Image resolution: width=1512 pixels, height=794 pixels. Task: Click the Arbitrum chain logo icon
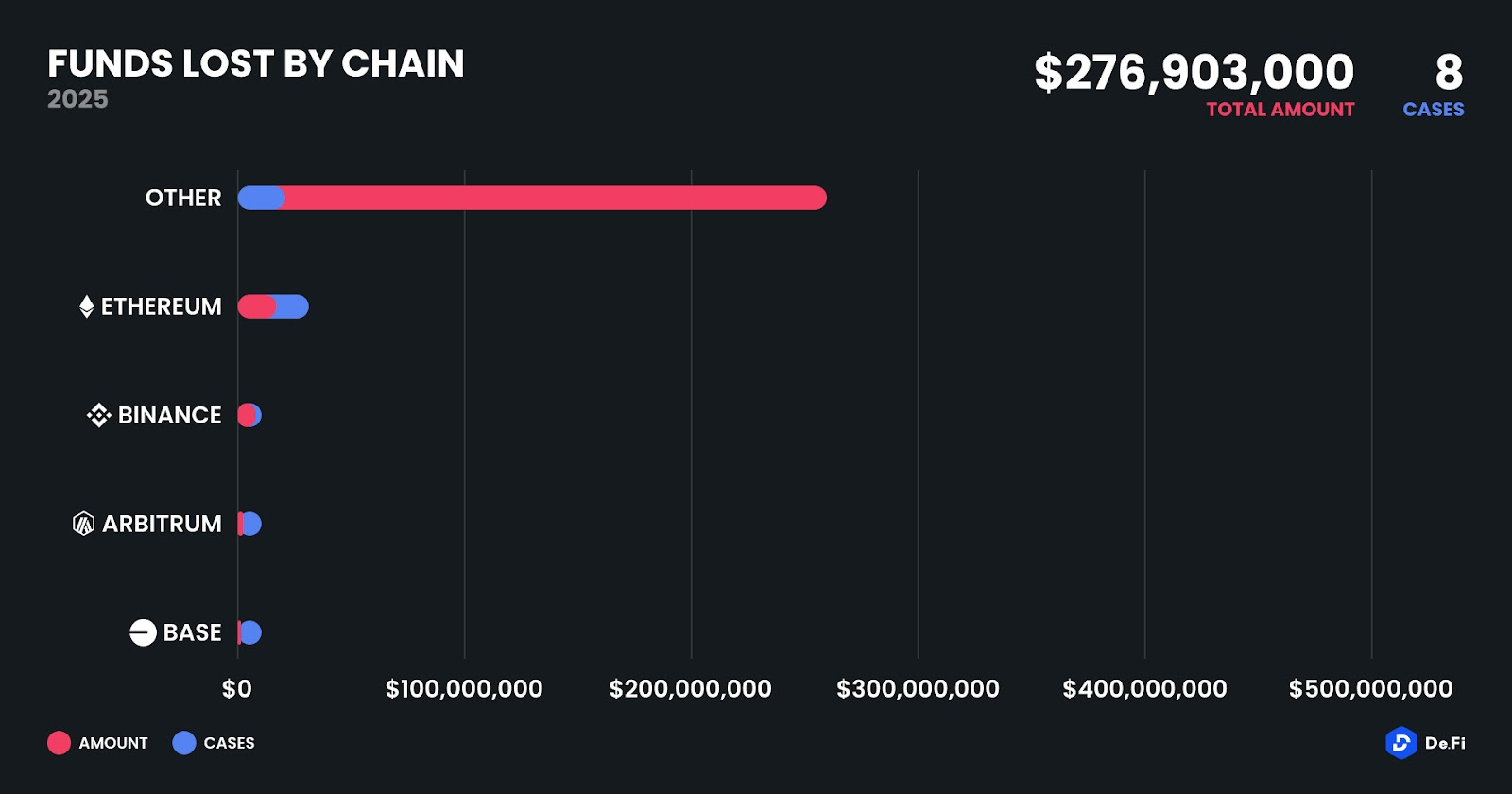[x=84, y=524]
